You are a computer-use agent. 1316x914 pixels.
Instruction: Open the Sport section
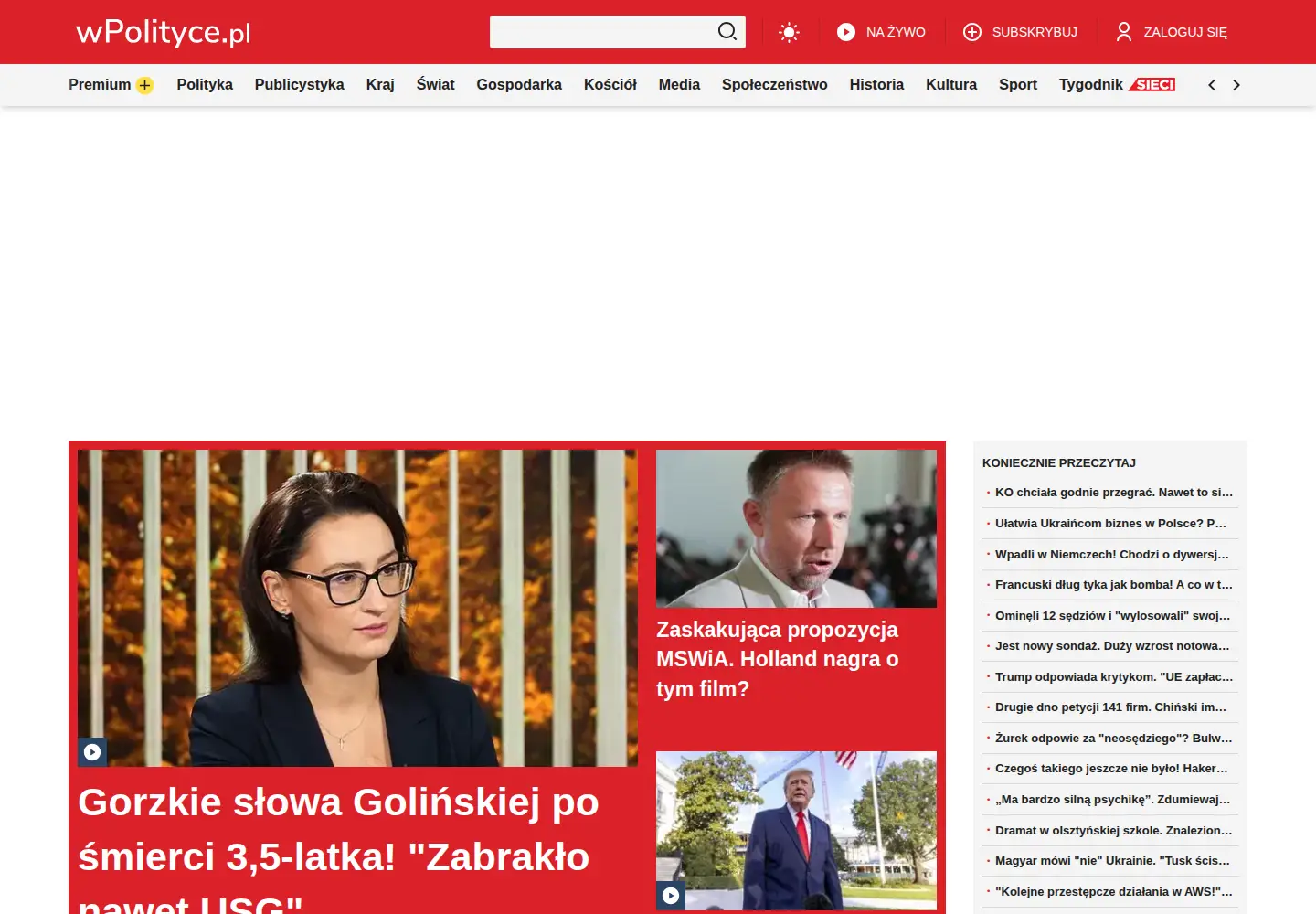pyautogui.click(x=1018, y=85)
